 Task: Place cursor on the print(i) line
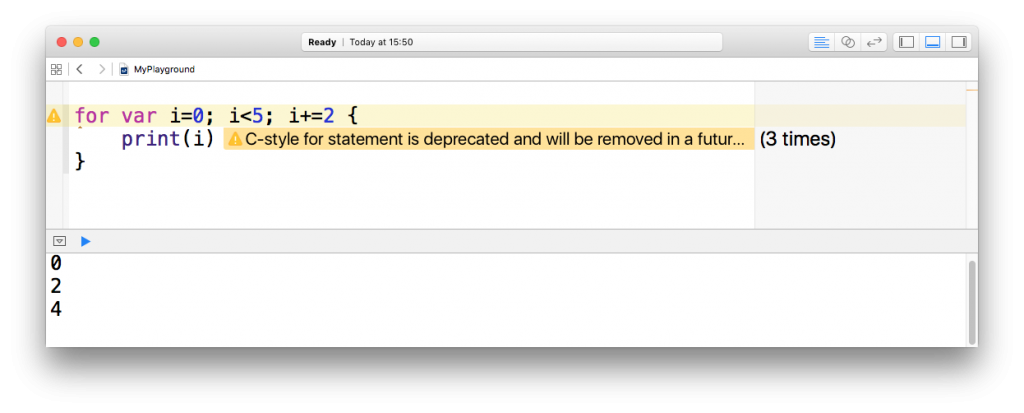click(x=168, y=139)
